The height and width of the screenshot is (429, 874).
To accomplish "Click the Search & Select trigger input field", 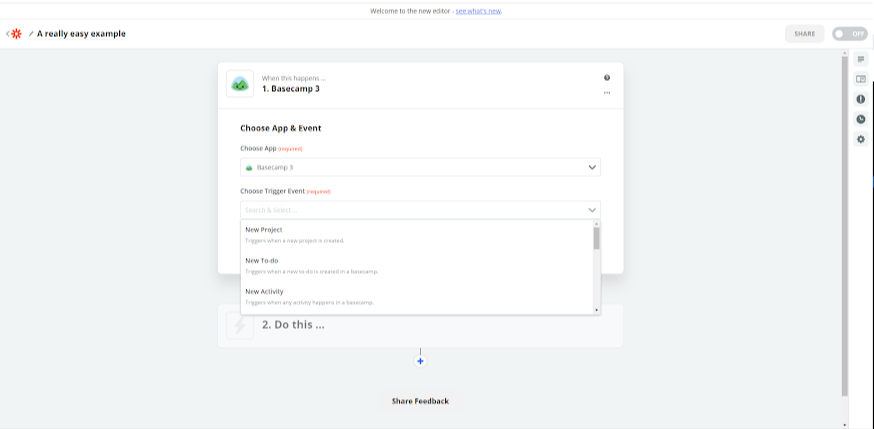I will (420, 210).
